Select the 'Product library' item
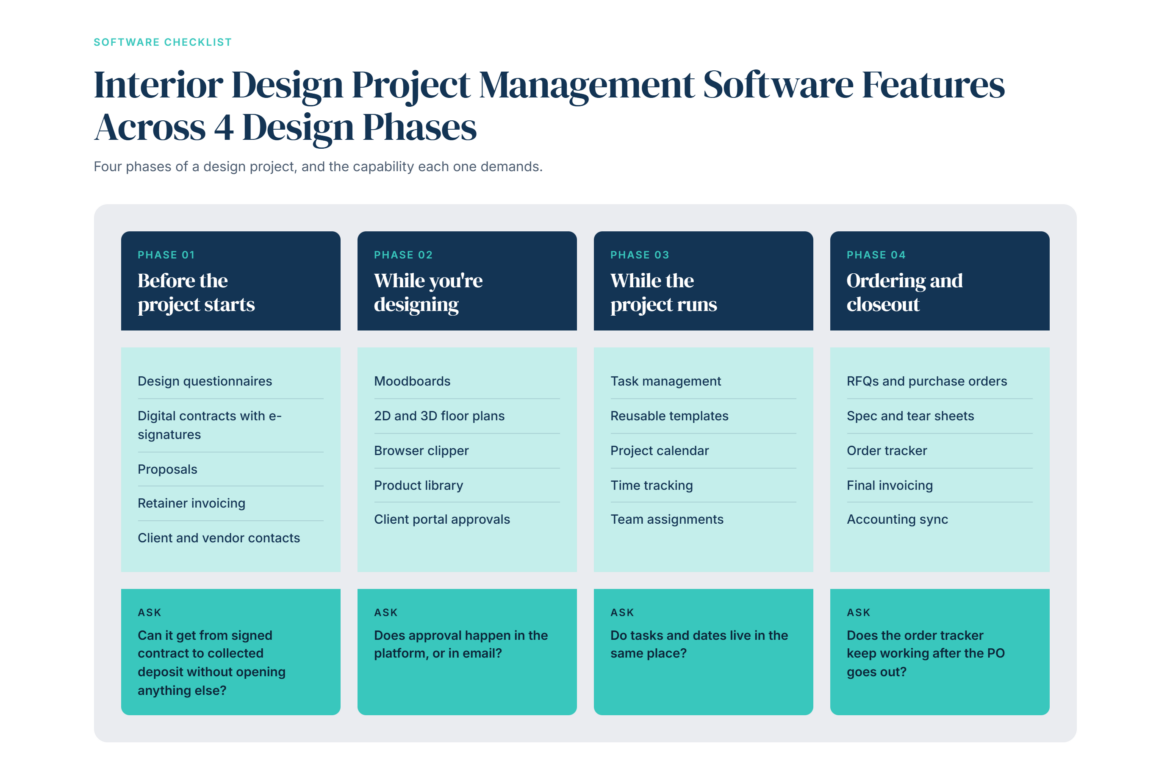Screen dimensions: 1170x783 (418, 485)
